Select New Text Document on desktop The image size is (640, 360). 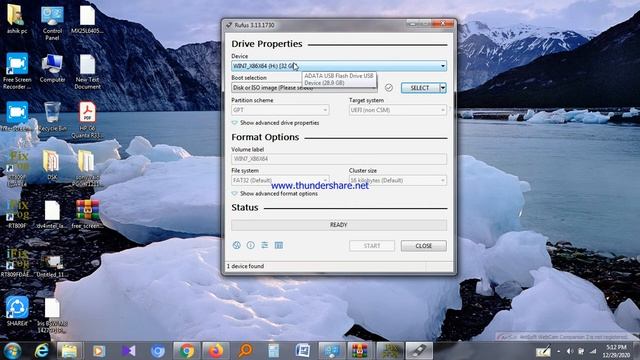(x=87, y=71)
